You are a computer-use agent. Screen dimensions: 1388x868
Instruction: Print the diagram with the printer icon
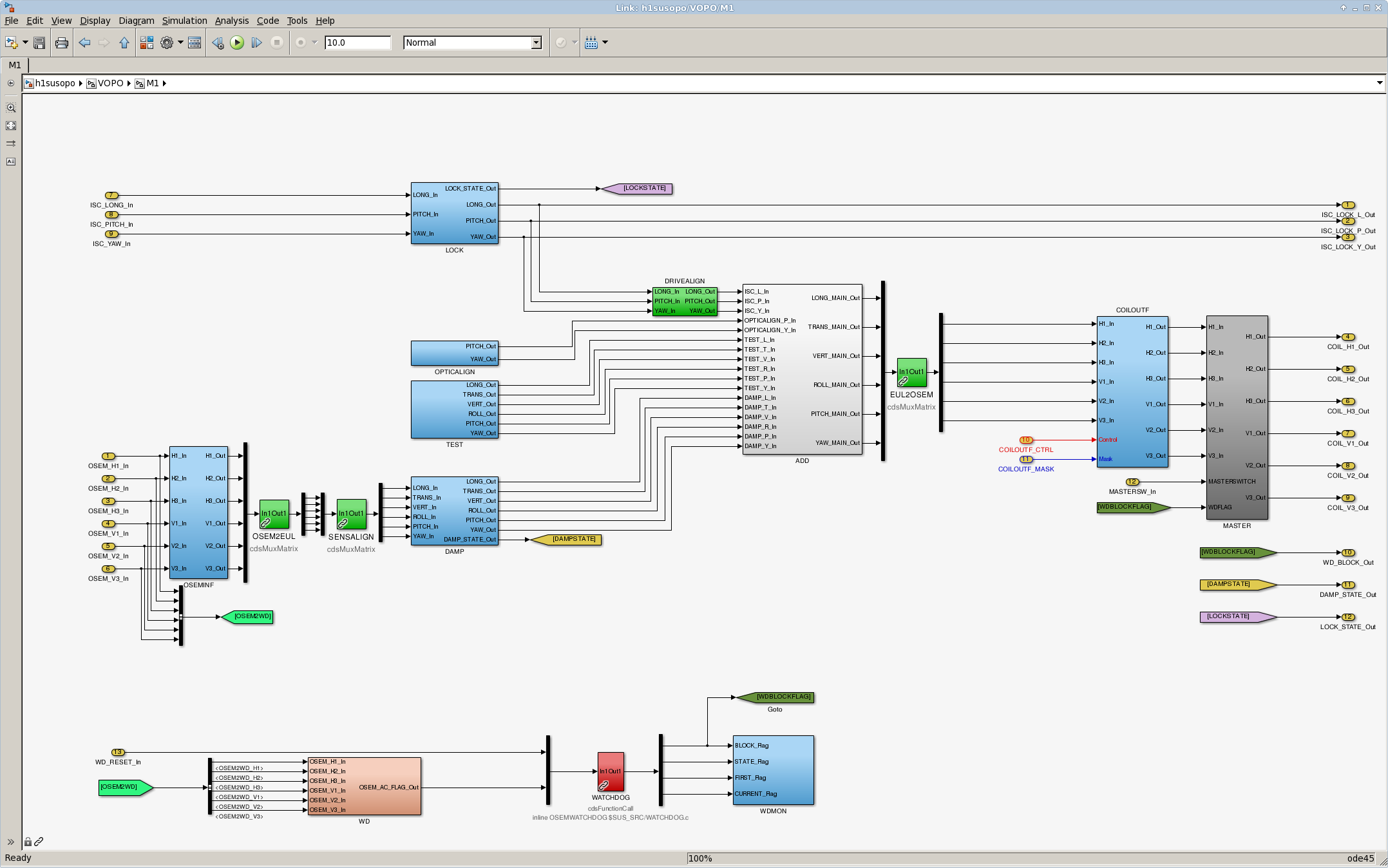62,42
